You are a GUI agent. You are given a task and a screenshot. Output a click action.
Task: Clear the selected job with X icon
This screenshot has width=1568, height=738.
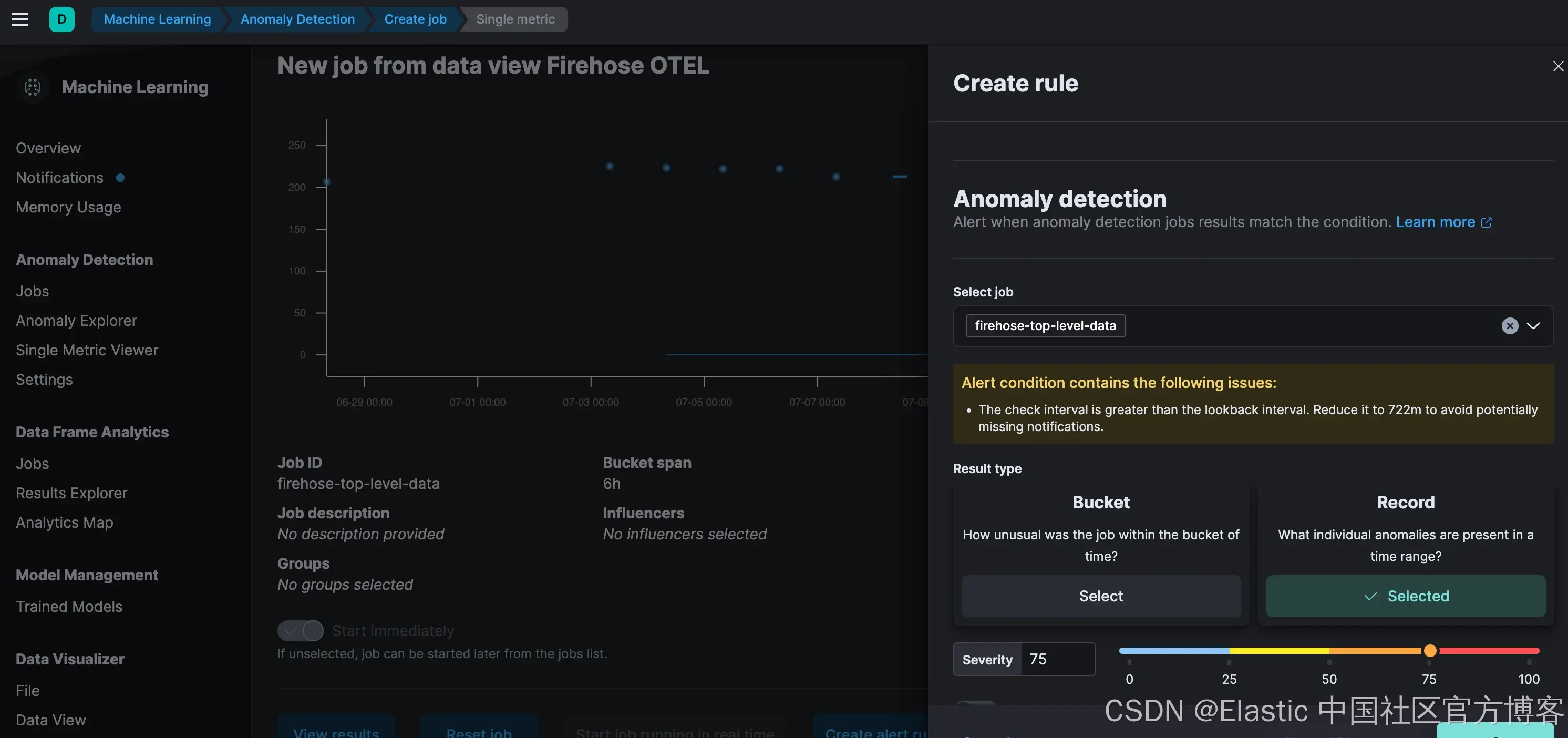click(1510, 326)
